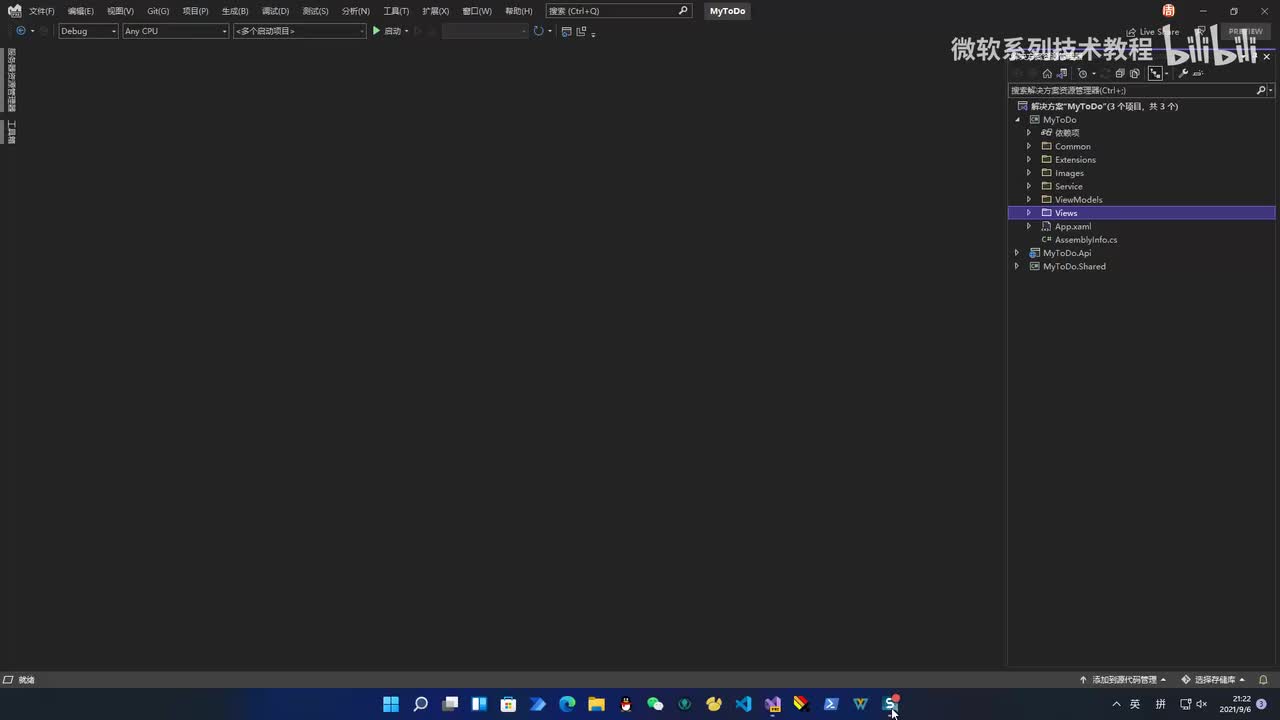Open the PowerShell taskbar icon
The width and height of the screenshot is (1280, 720).
coord(831,704)
